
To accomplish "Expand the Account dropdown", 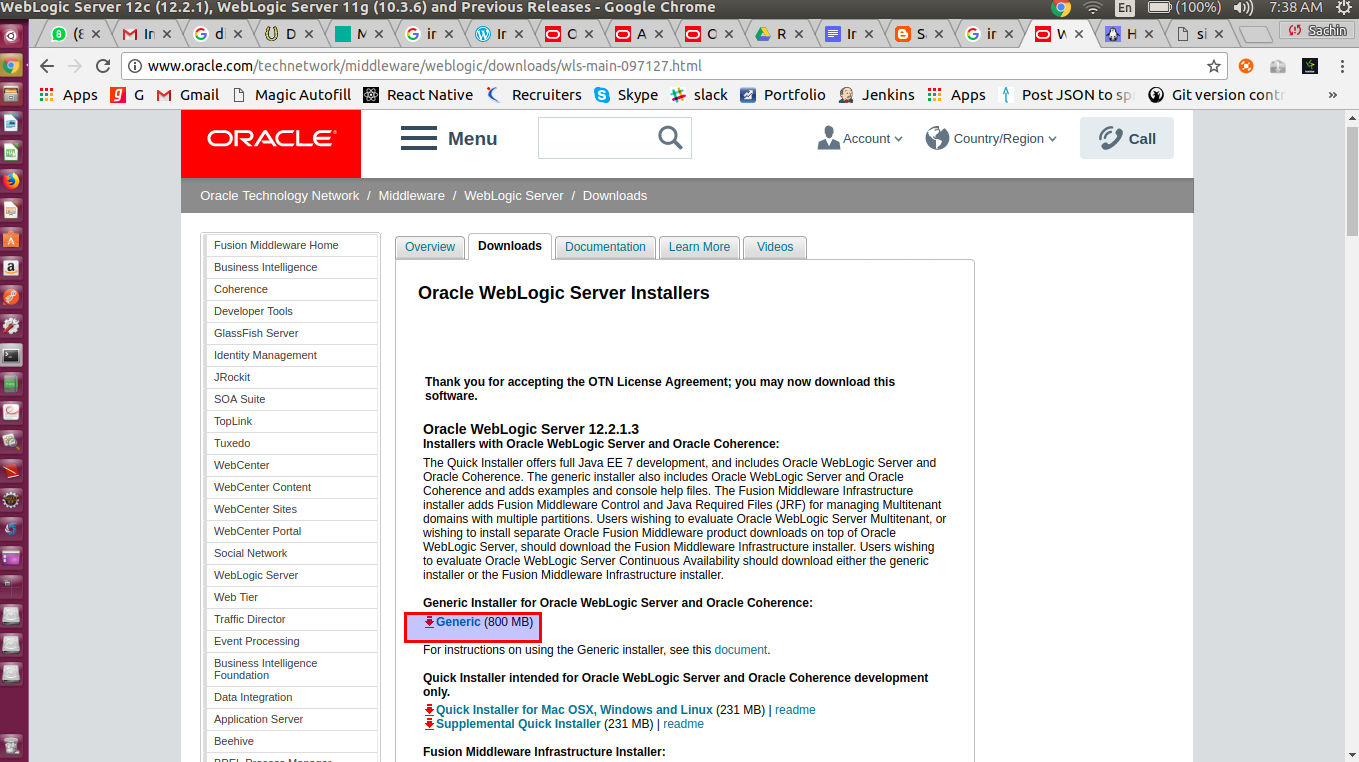I will (x=860, y=139).
